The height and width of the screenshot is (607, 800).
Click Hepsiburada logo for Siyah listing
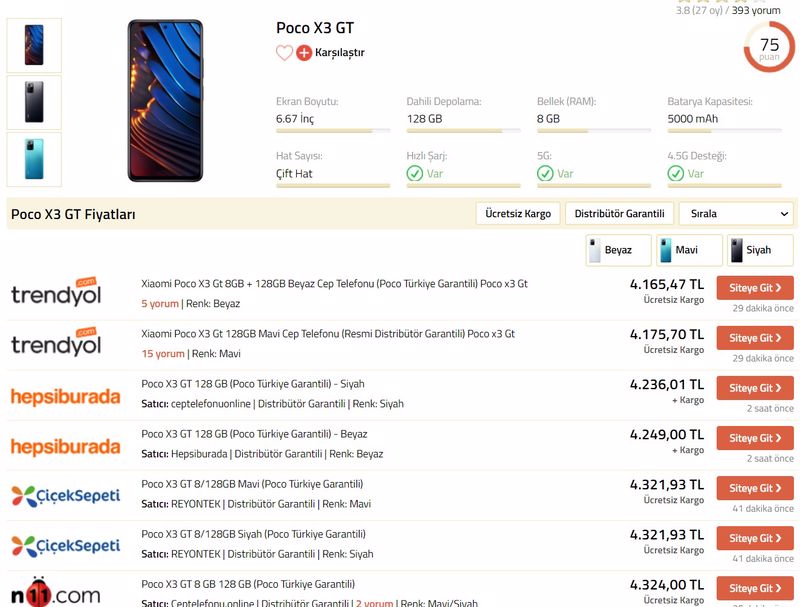pos(66,396)
